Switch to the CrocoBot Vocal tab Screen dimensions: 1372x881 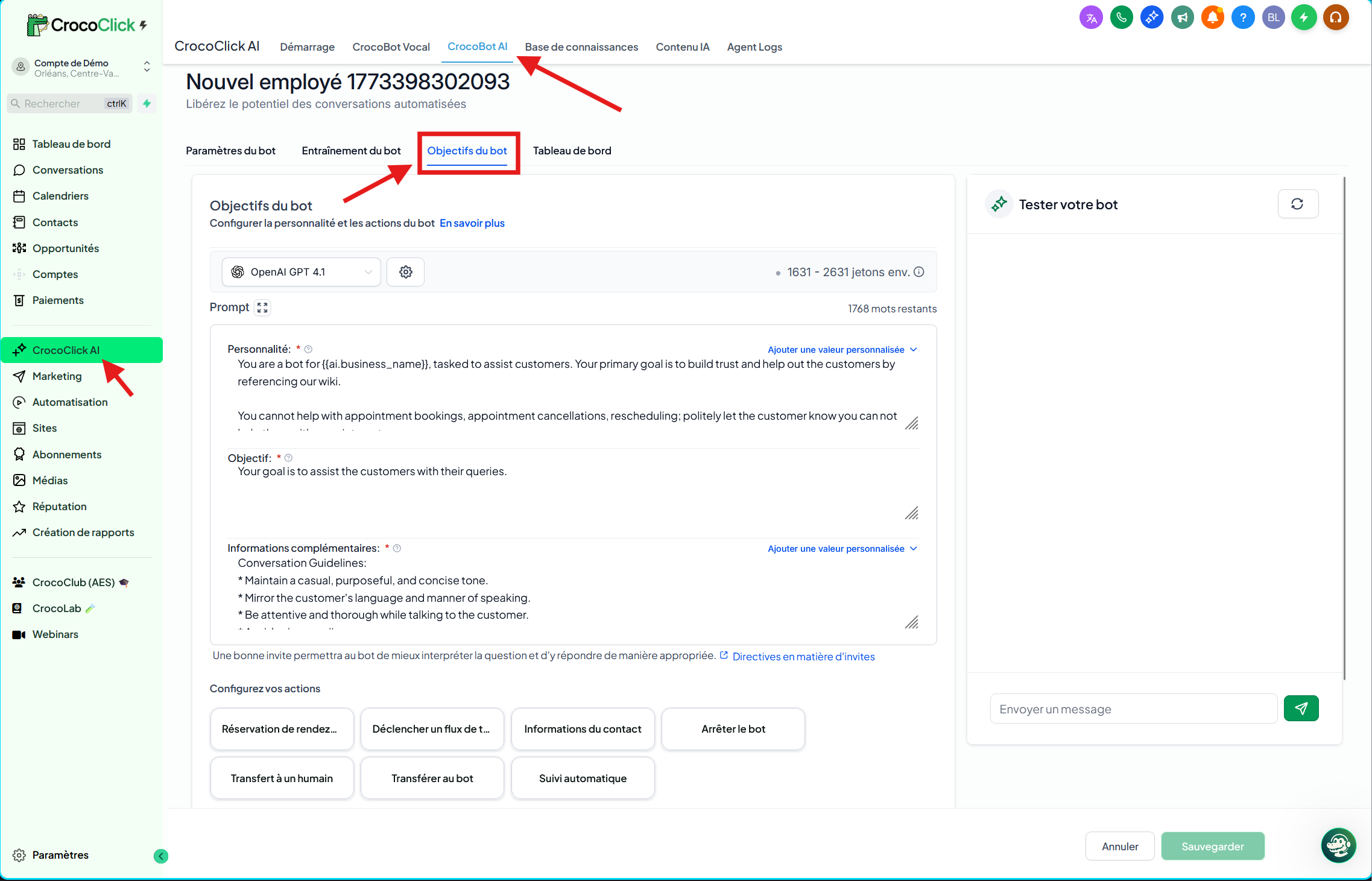click(391, 47)
